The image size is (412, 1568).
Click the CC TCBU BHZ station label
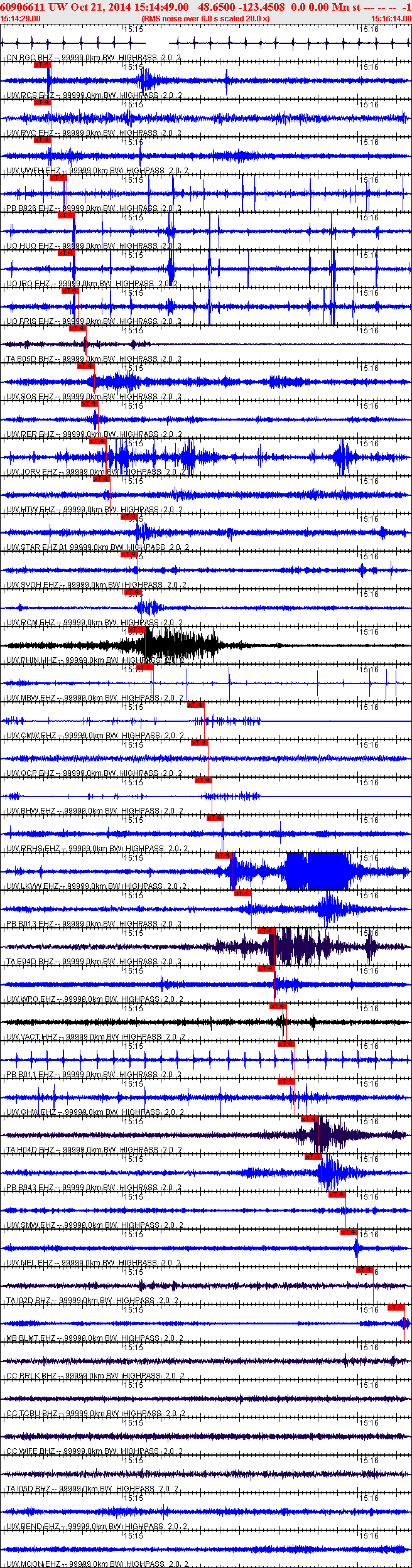tap(31, 1414)
